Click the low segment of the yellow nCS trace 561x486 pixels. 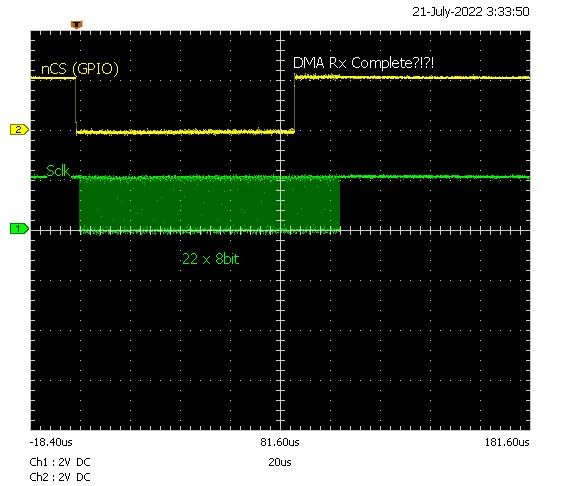pyautogui.click(x=185, y=132)
